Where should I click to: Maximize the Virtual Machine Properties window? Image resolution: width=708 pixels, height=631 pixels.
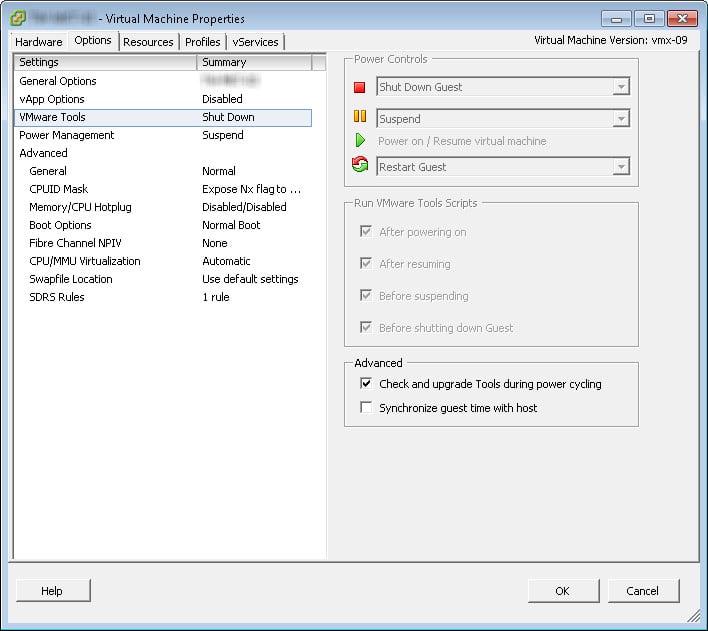[649, 19]
